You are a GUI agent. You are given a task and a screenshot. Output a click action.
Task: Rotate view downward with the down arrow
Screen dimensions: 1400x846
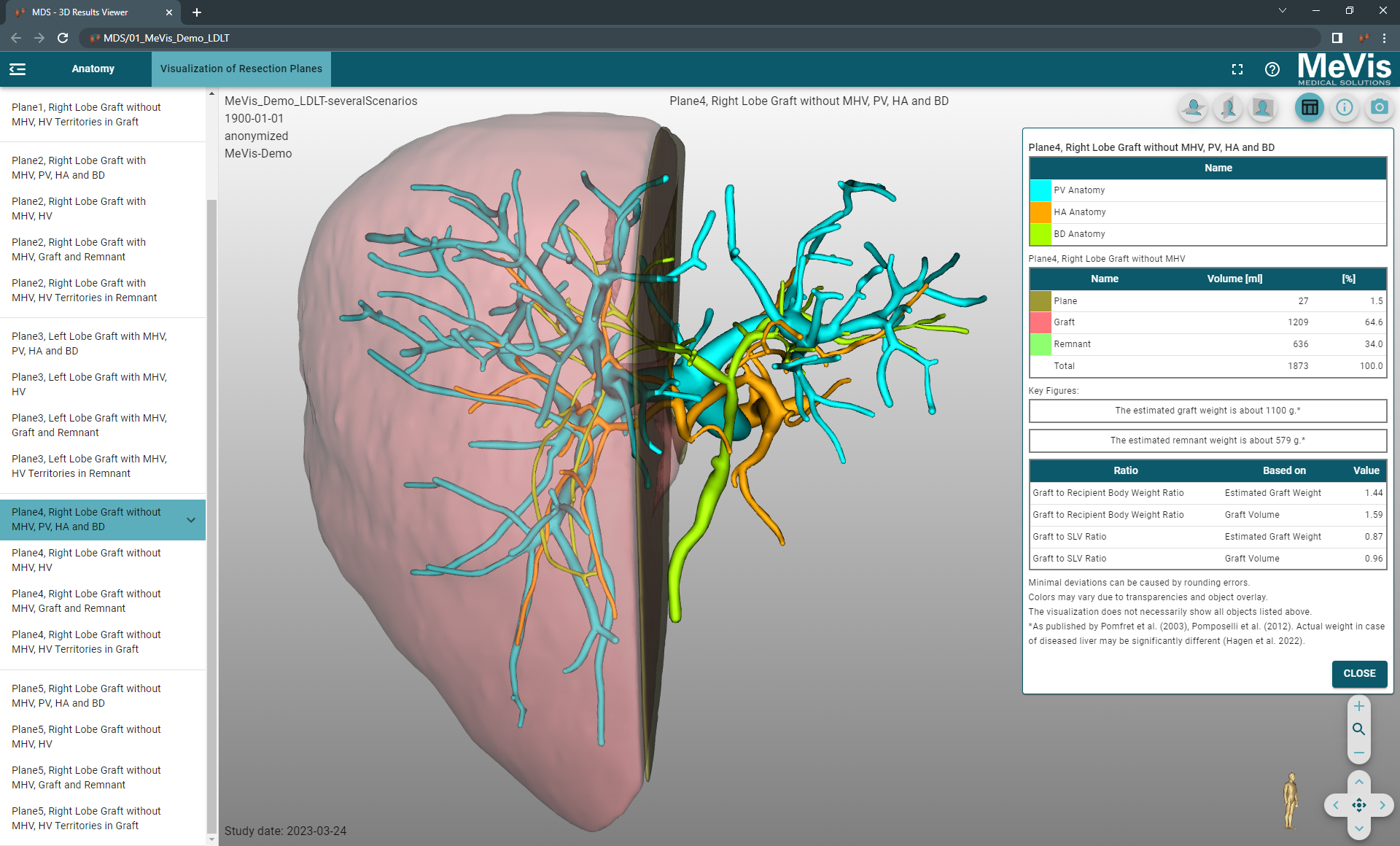[x=1359, y=828]
